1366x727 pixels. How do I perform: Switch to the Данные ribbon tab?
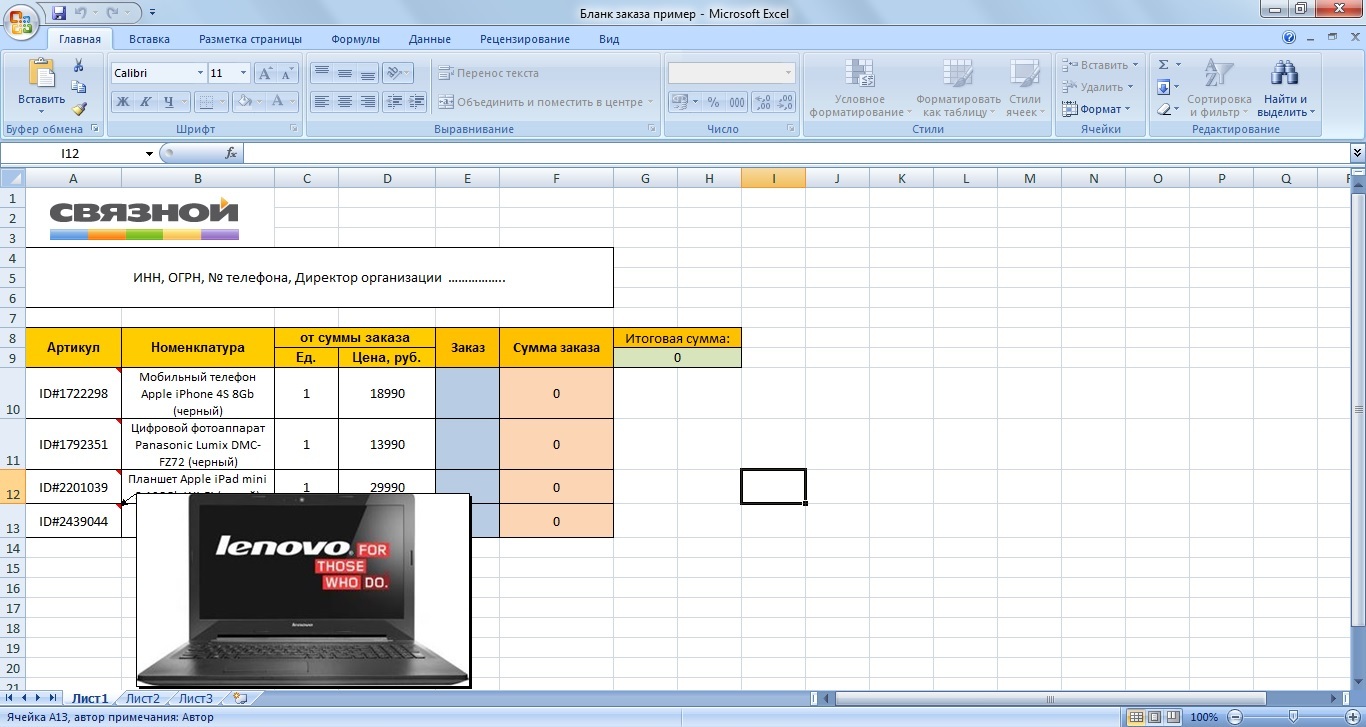click(x=430, y=39)
